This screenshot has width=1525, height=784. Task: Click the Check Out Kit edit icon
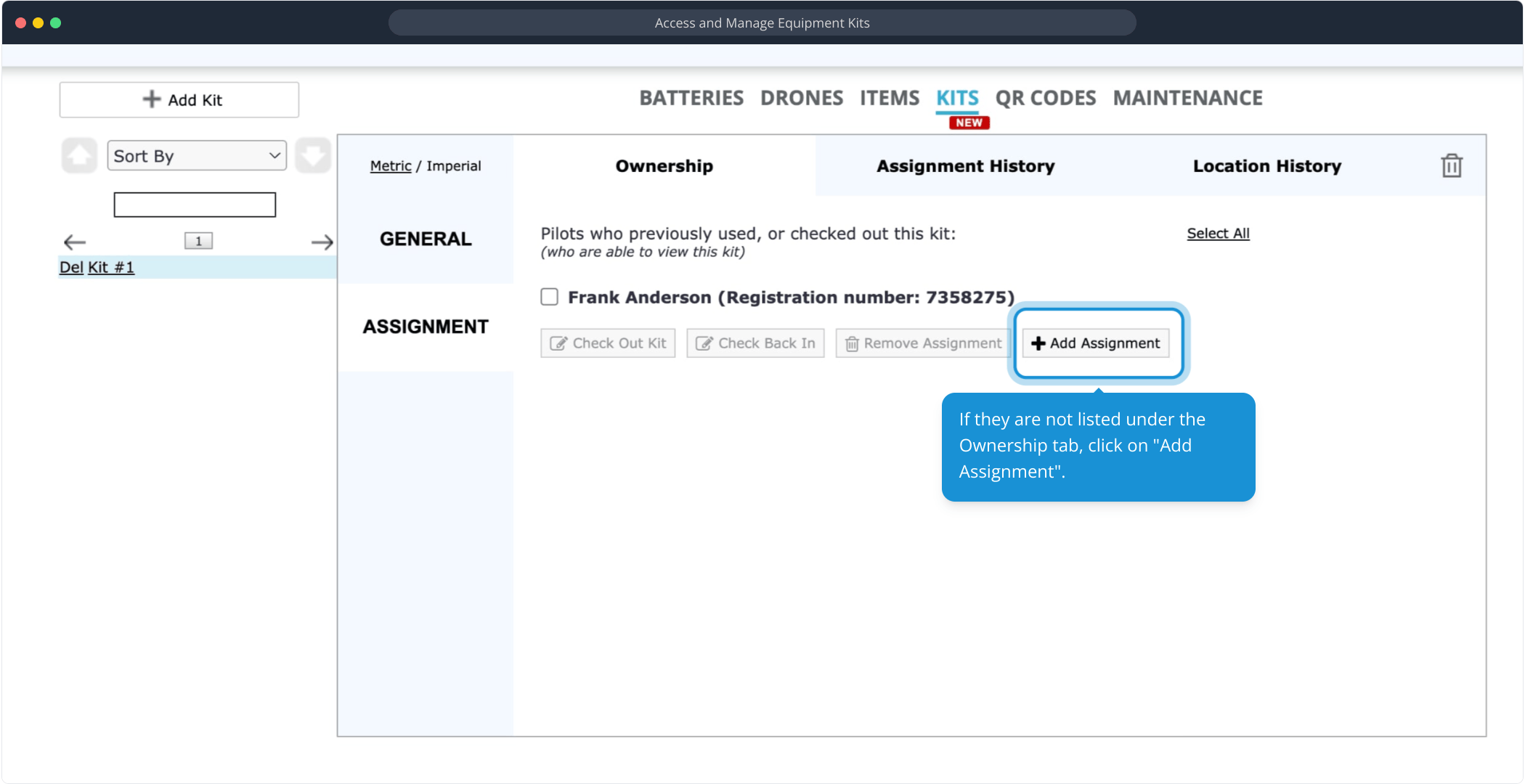coord(558,343)
